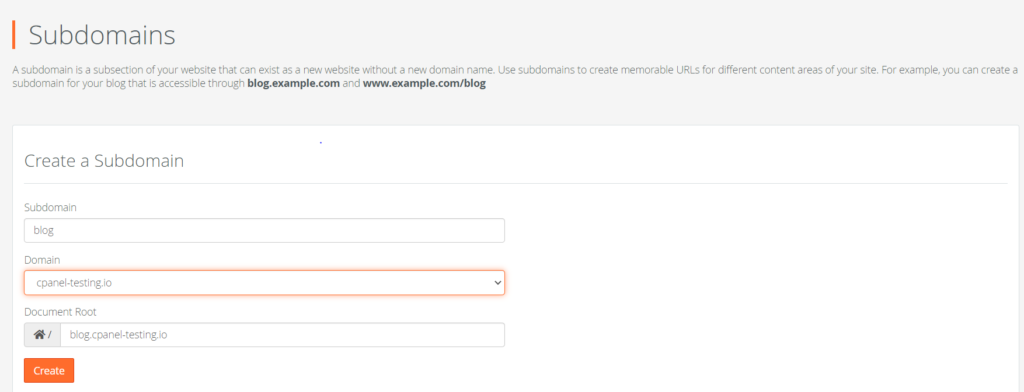Focus the Subdomain field containing blog

pyautogui.click(x=264, y=230)
